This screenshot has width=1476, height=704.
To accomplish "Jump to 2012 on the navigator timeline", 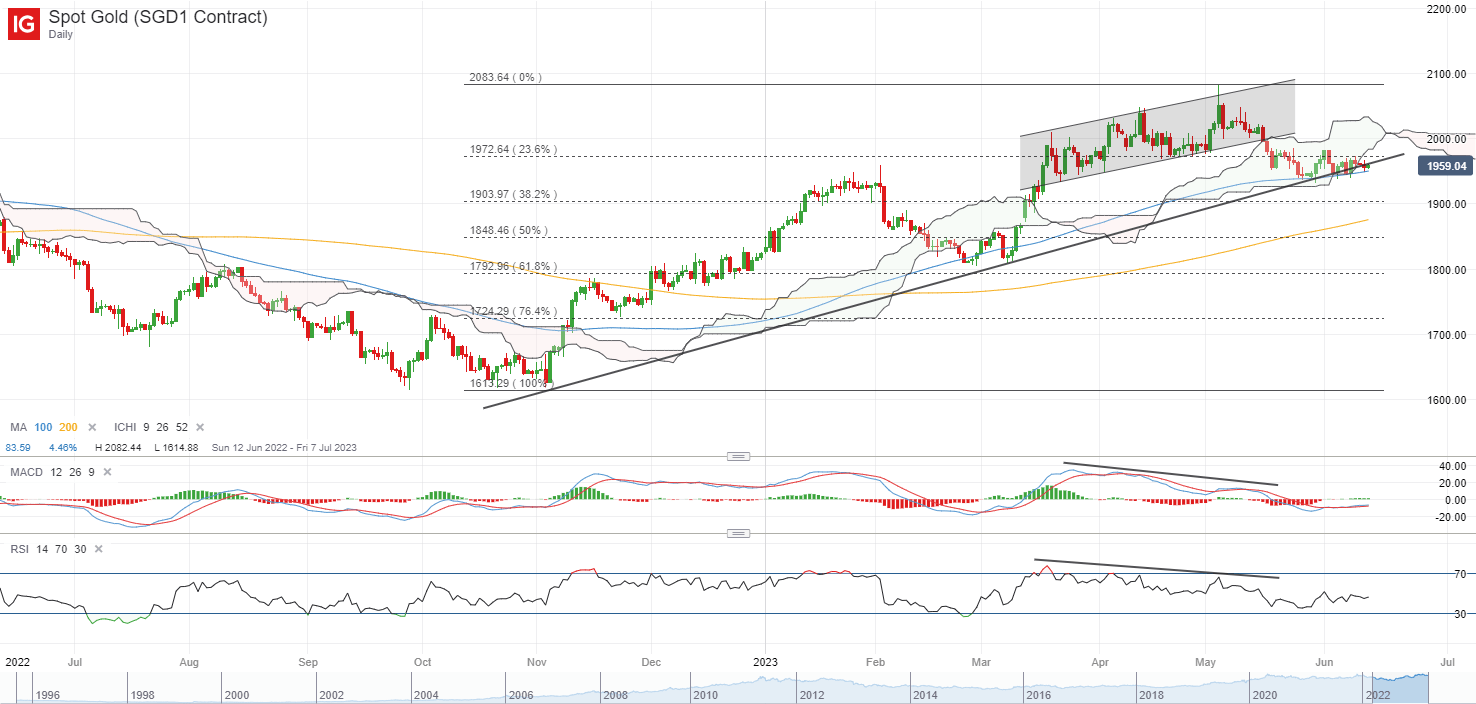I will (x=811, y=694).
